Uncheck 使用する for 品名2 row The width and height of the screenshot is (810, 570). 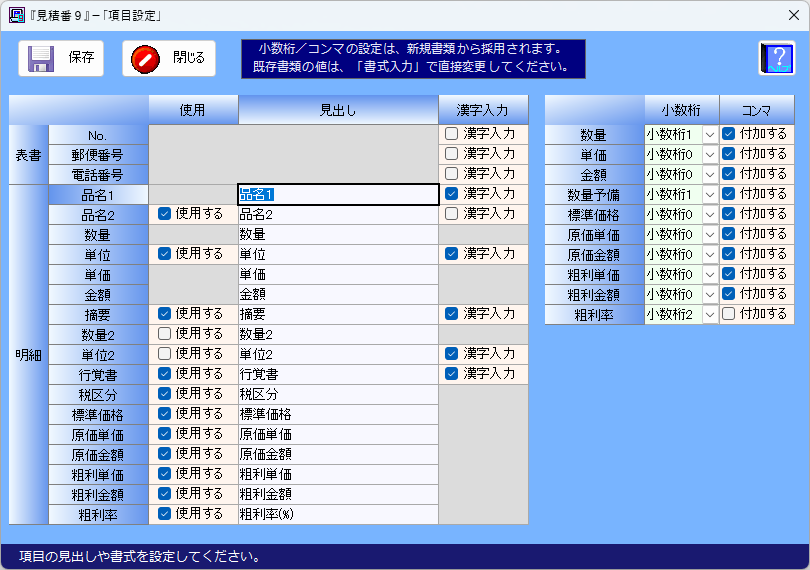click(x=164, y=213)
